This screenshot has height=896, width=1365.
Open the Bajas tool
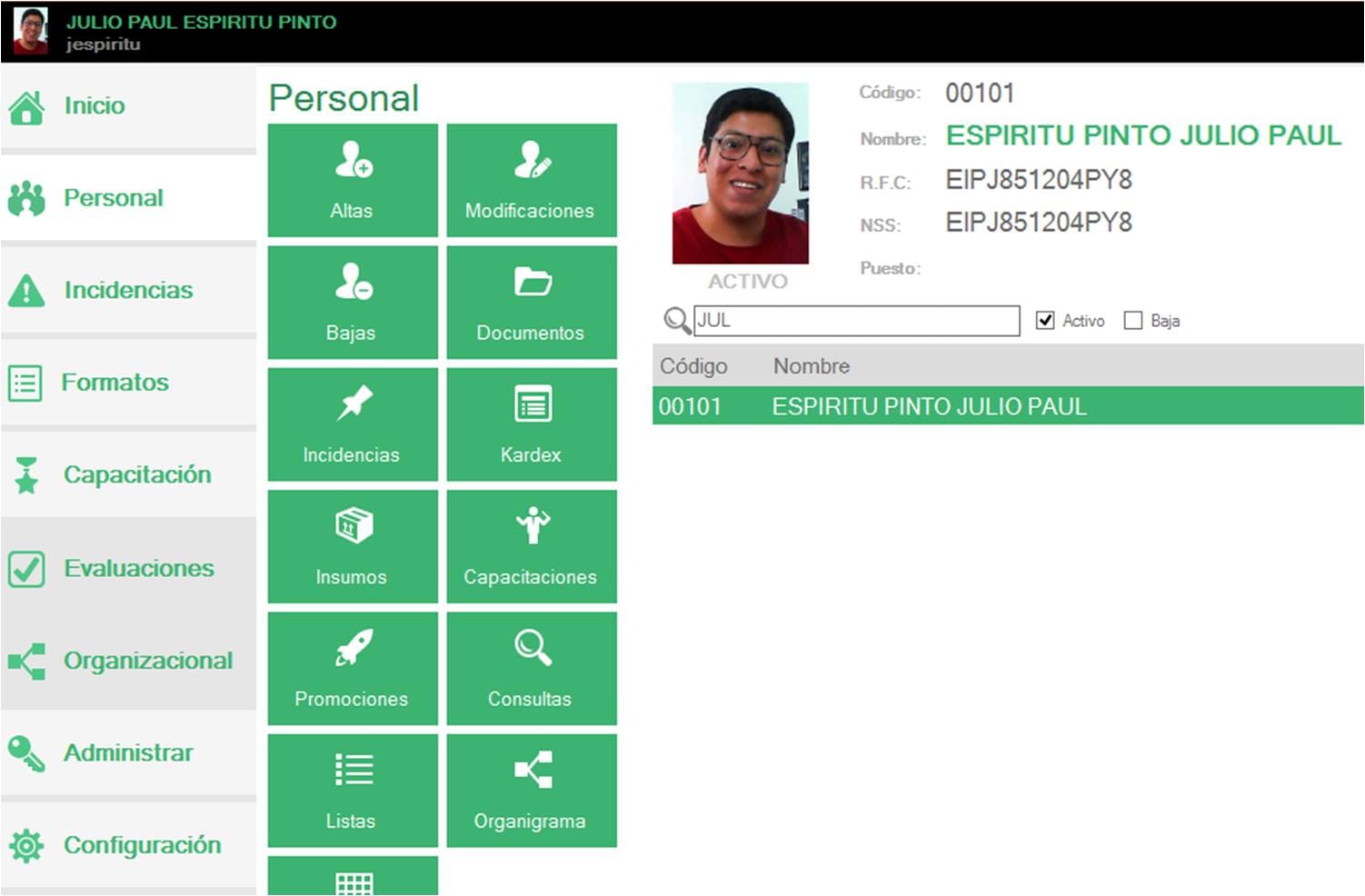point(352,302)
